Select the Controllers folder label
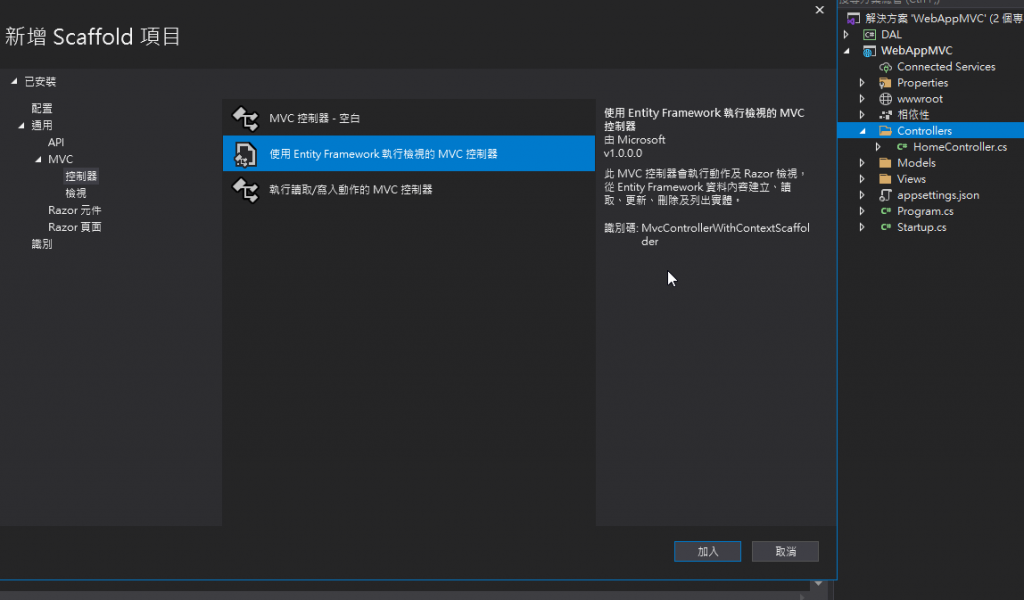The height and width of the screenshot is (600, 1024). (x=924, y=131)
